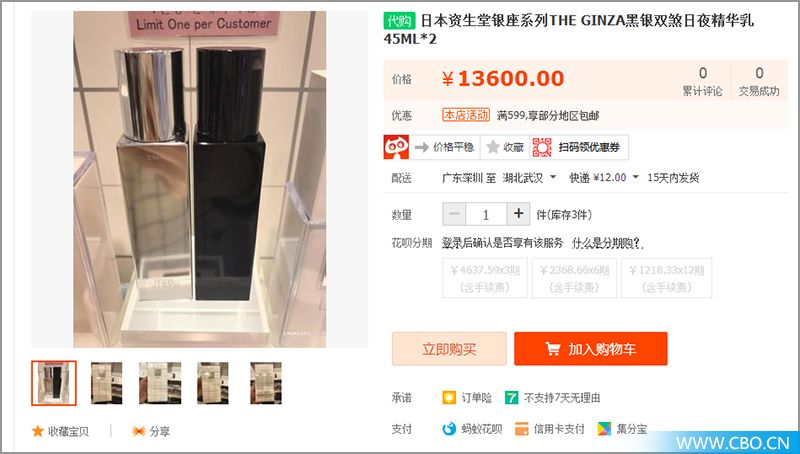
Task: Click the QR code coupon icon
Action: point(542,147)
